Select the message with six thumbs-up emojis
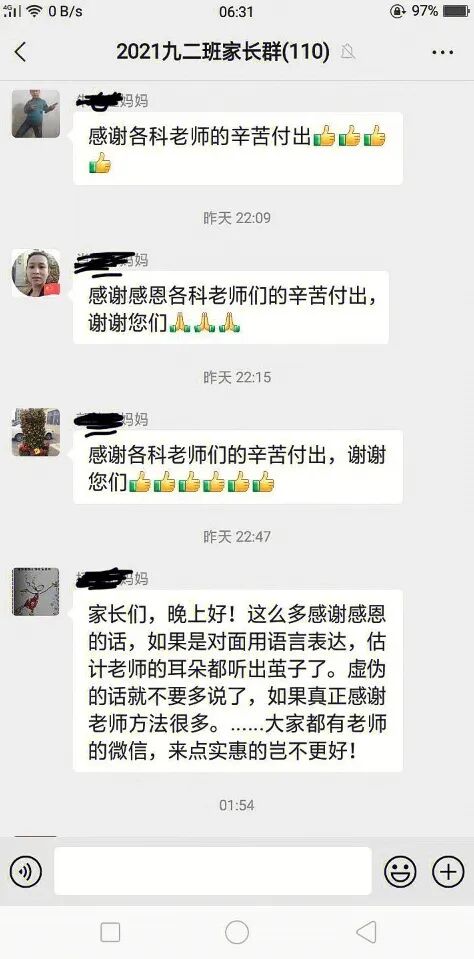 (238, 467)
